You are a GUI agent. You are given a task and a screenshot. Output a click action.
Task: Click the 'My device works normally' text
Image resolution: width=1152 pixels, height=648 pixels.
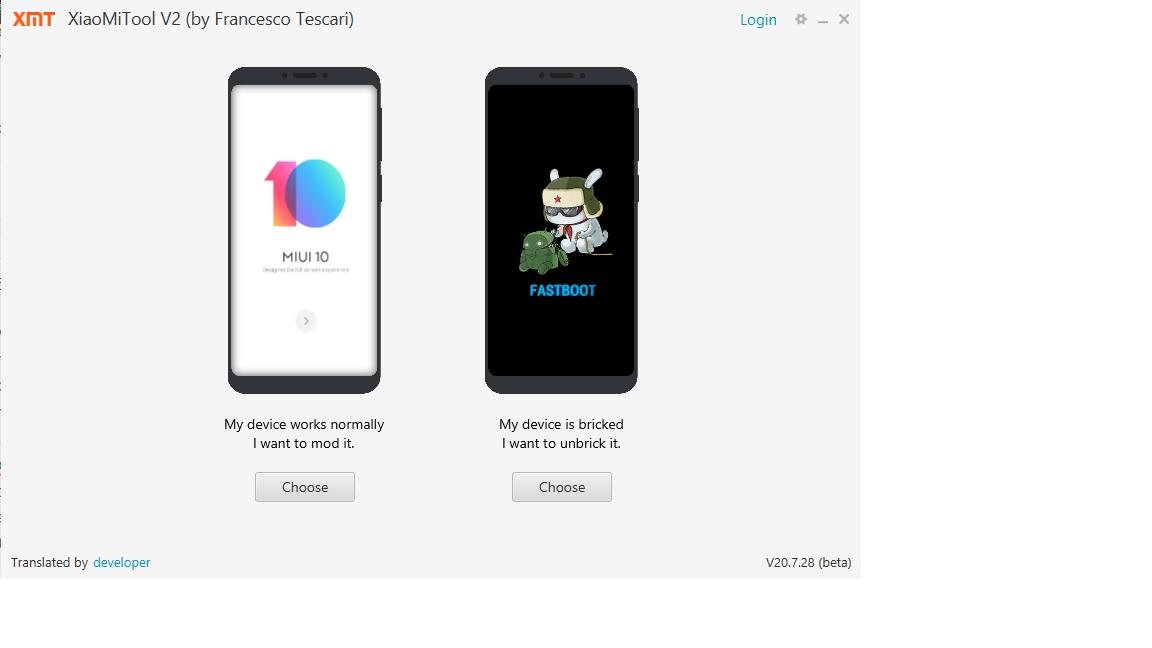(304, 424)
